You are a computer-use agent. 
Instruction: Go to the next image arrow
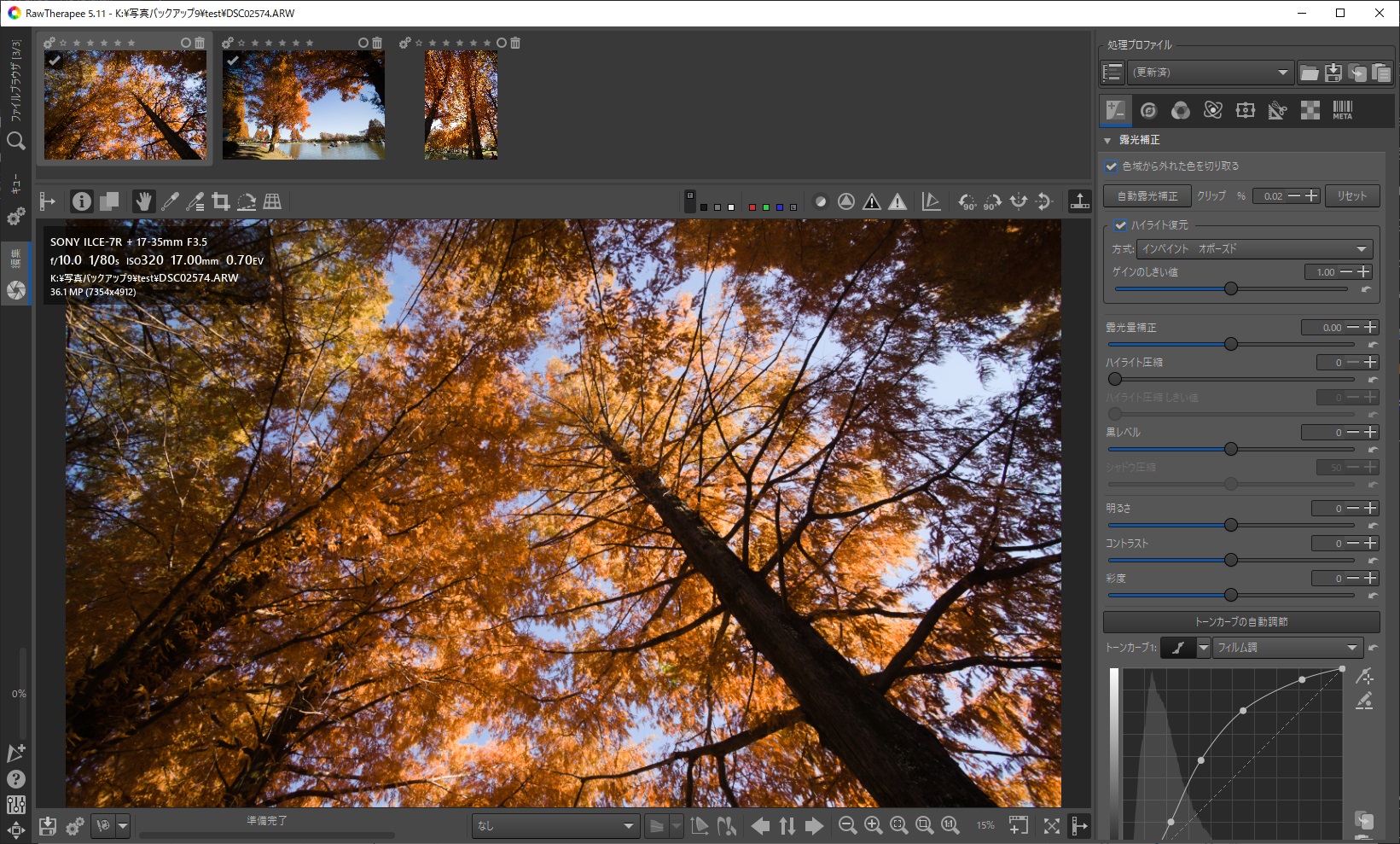[815, 825]
